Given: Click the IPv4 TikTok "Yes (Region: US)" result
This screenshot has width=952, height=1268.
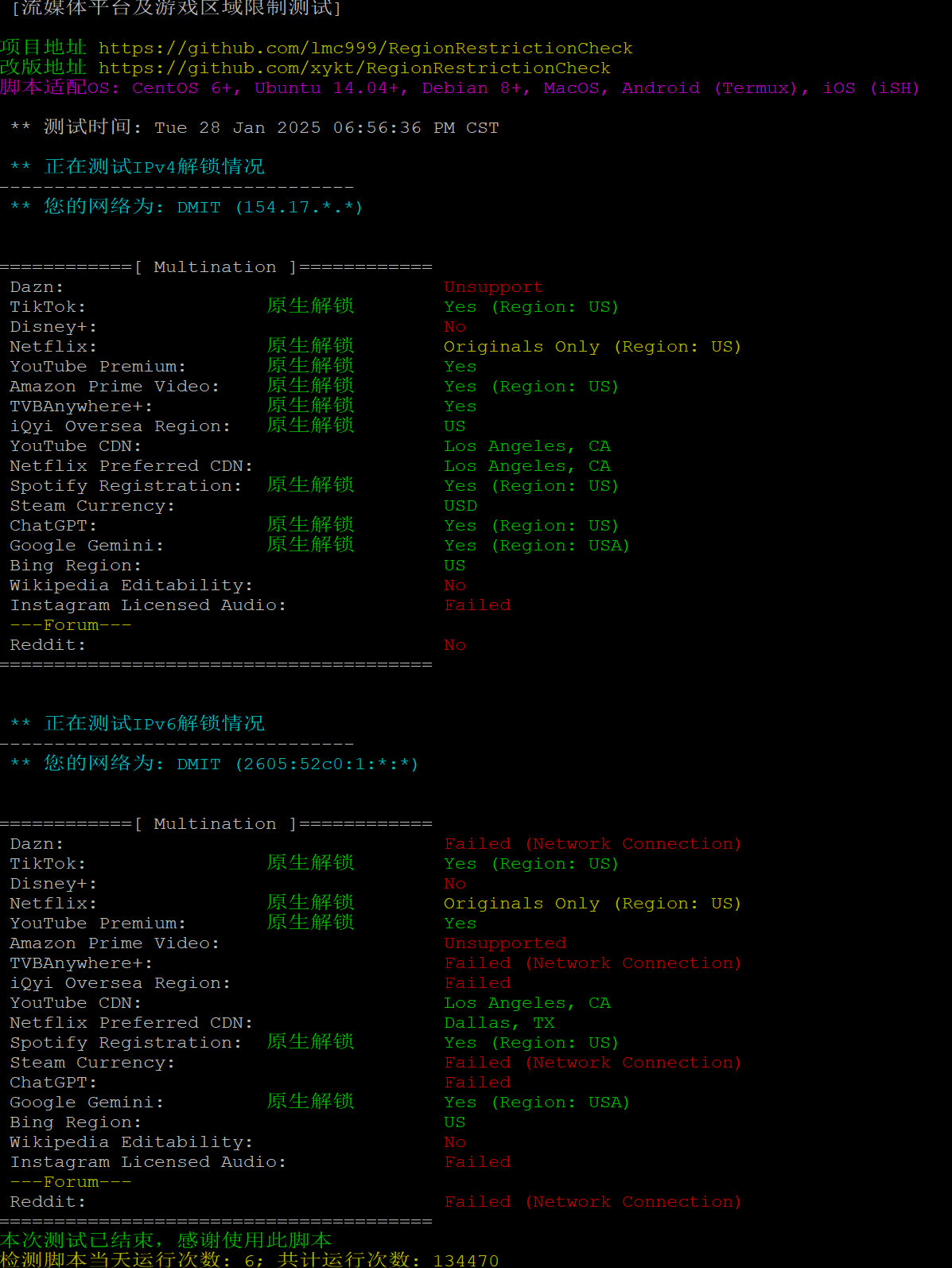Looking at the screenshot, I should [531, 307].
